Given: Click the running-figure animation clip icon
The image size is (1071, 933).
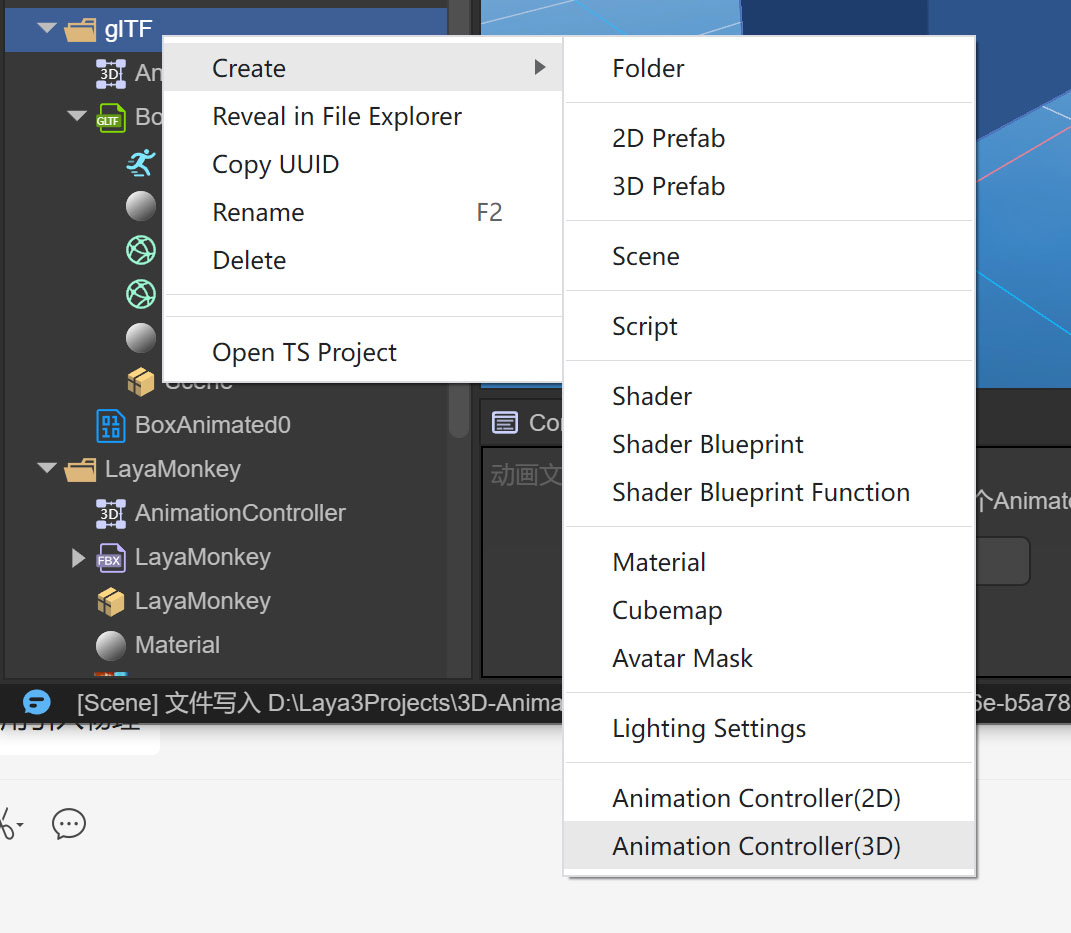Looking at the screenshot, I should [141, 163].
